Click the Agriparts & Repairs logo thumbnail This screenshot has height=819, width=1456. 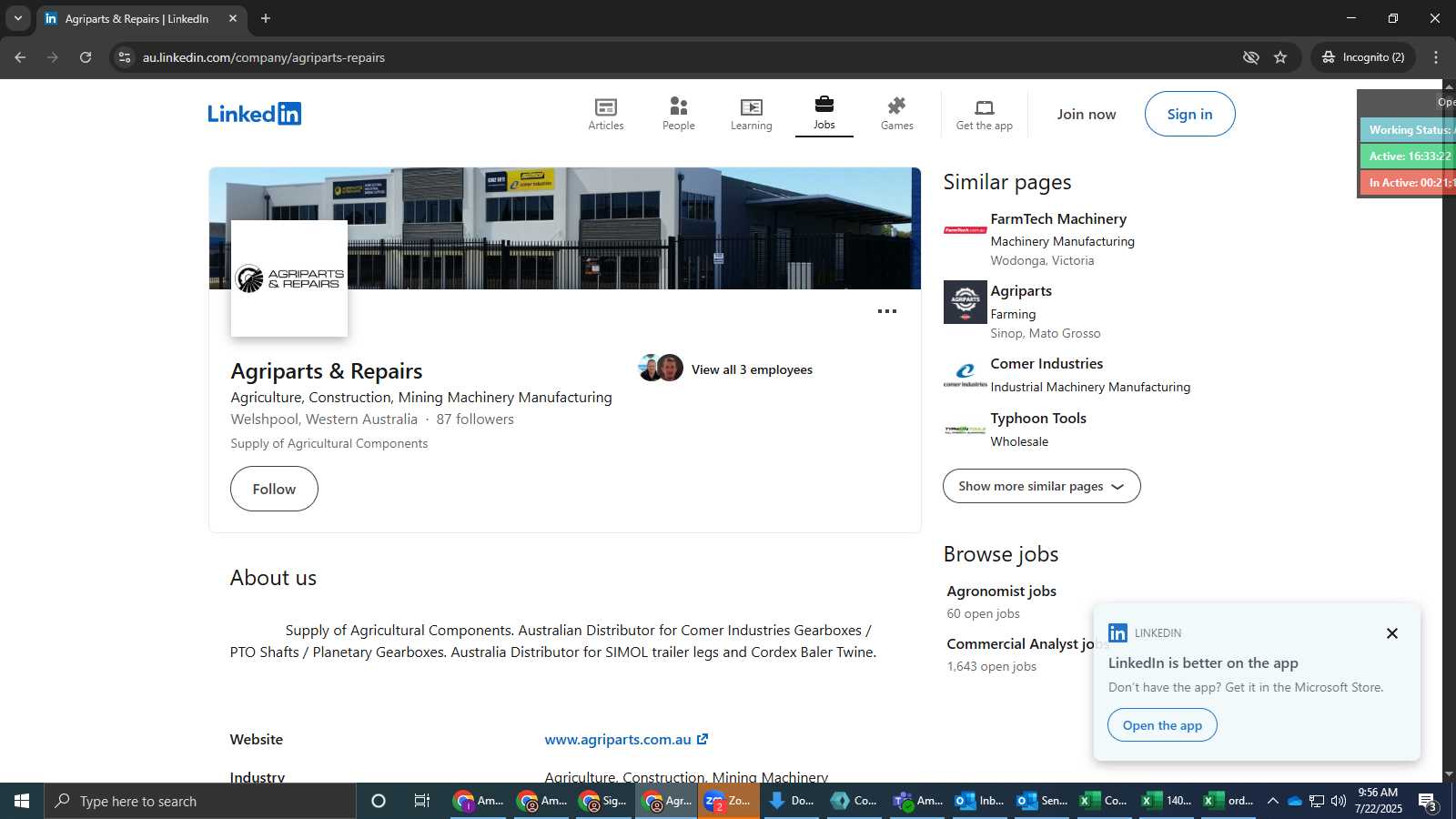(x=289, y=278)
